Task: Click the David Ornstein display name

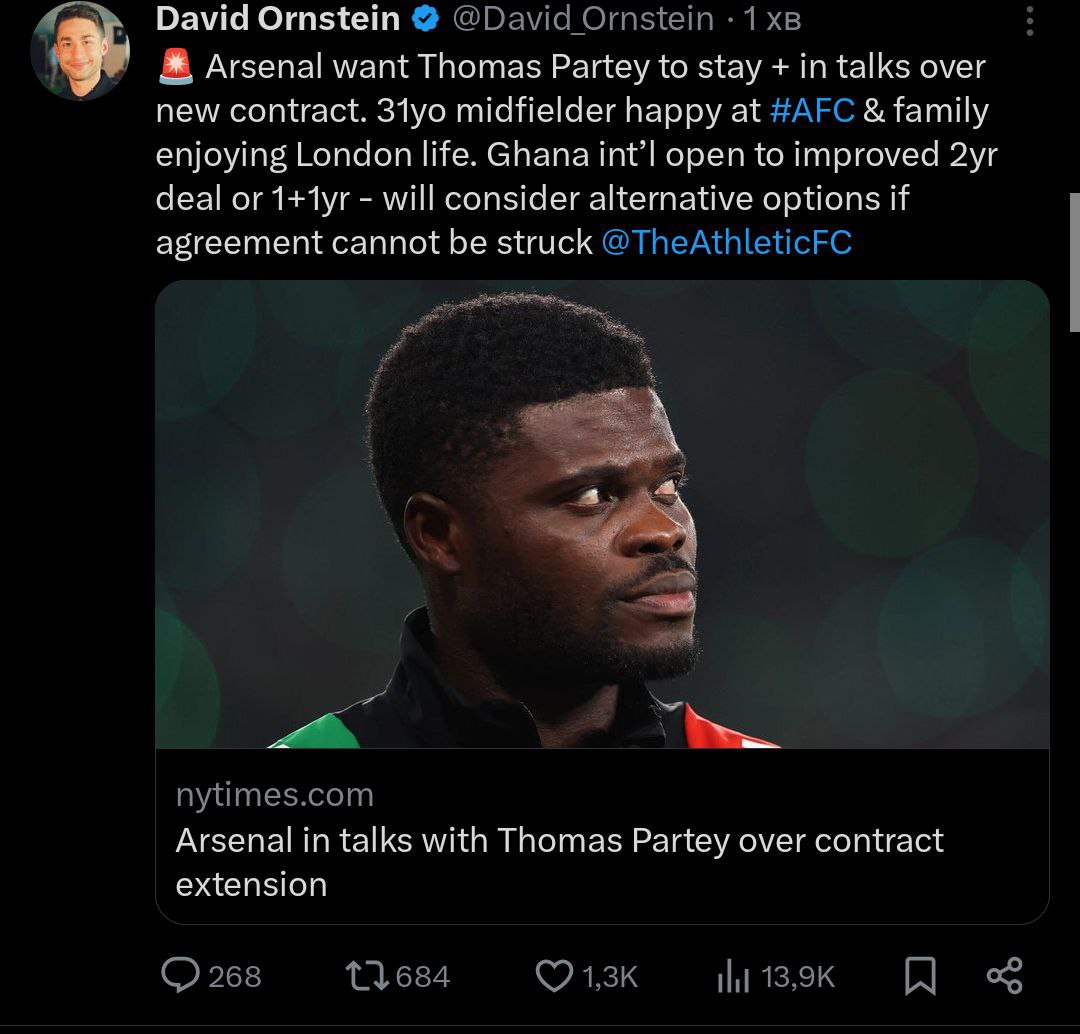Action: 279,19
